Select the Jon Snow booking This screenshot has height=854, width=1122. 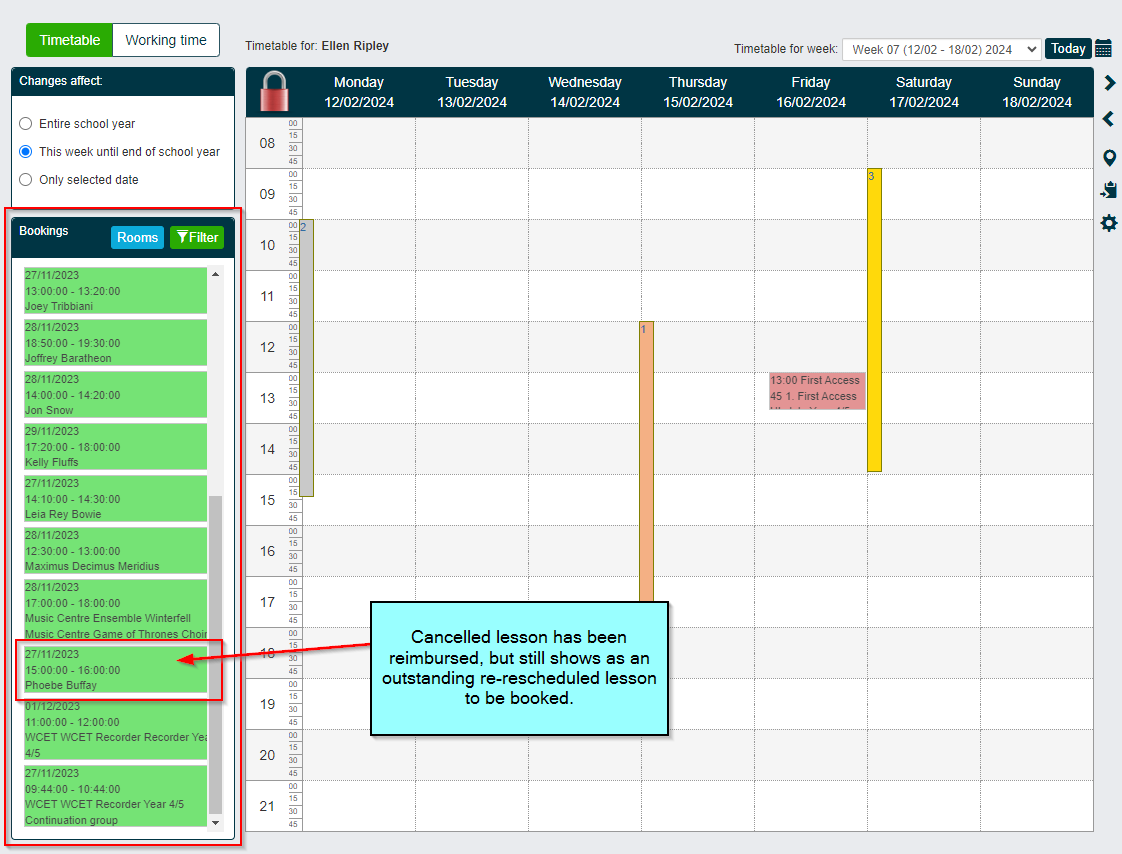115,394
